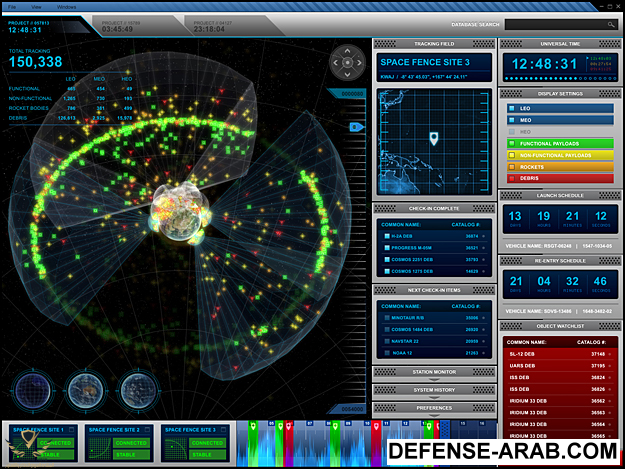Expand the Station Monitor panel
This screenshot has width=625, height=469.
(434, 371)
